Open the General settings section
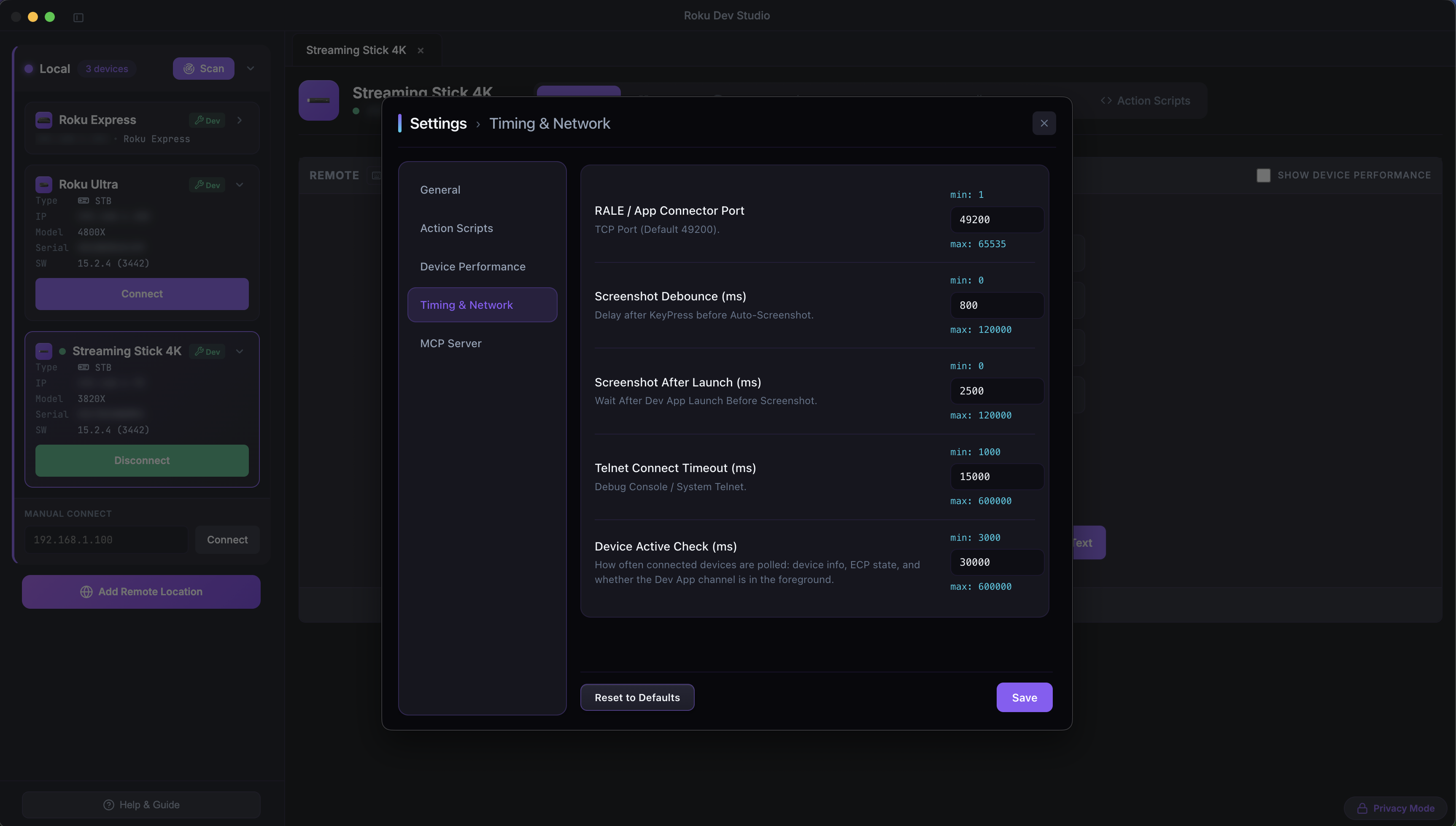The height and width of the screenshot is (826, 1456). click(482, 190)
